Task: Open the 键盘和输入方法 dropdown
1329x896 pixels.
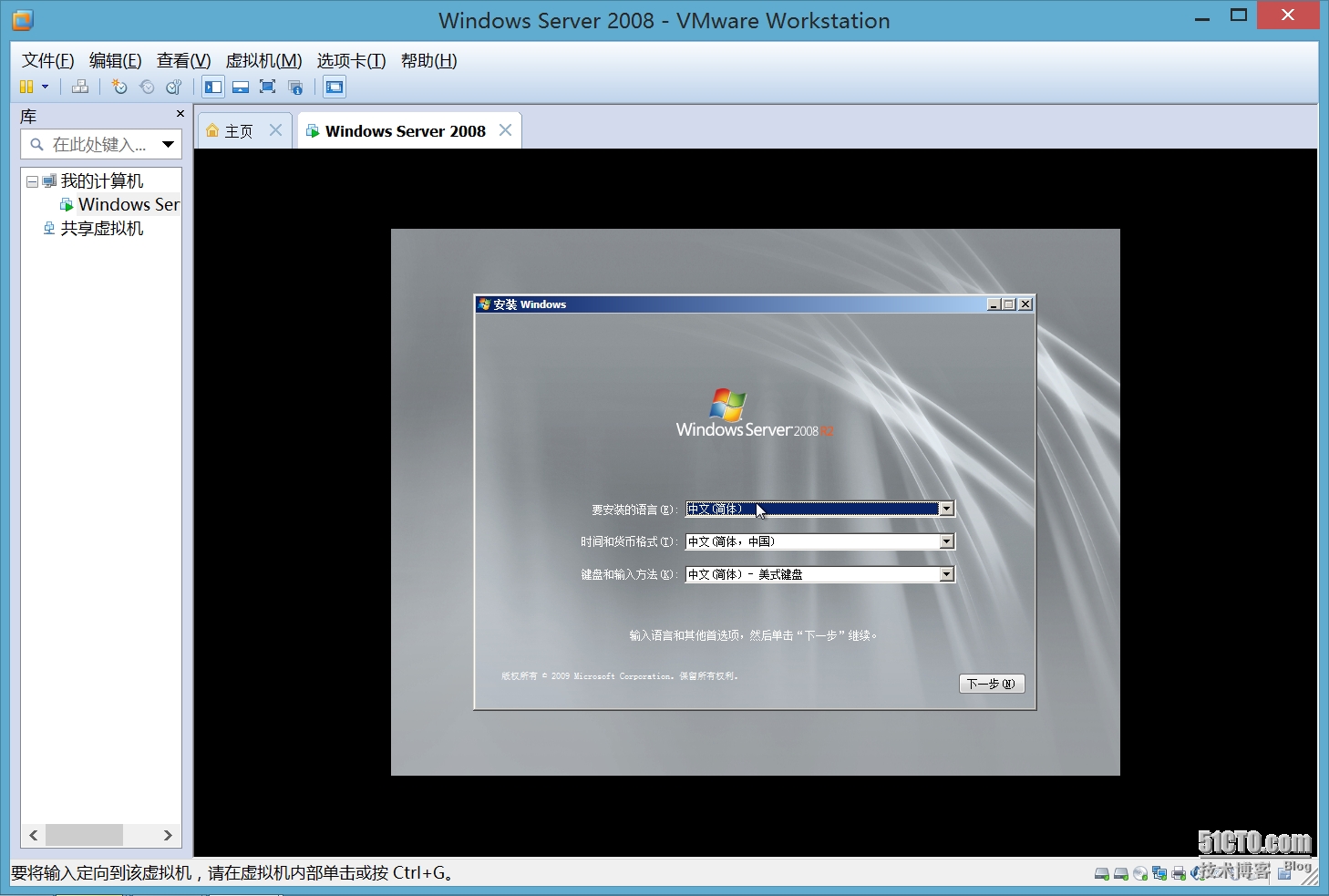Action: click(x=946, y=574)
